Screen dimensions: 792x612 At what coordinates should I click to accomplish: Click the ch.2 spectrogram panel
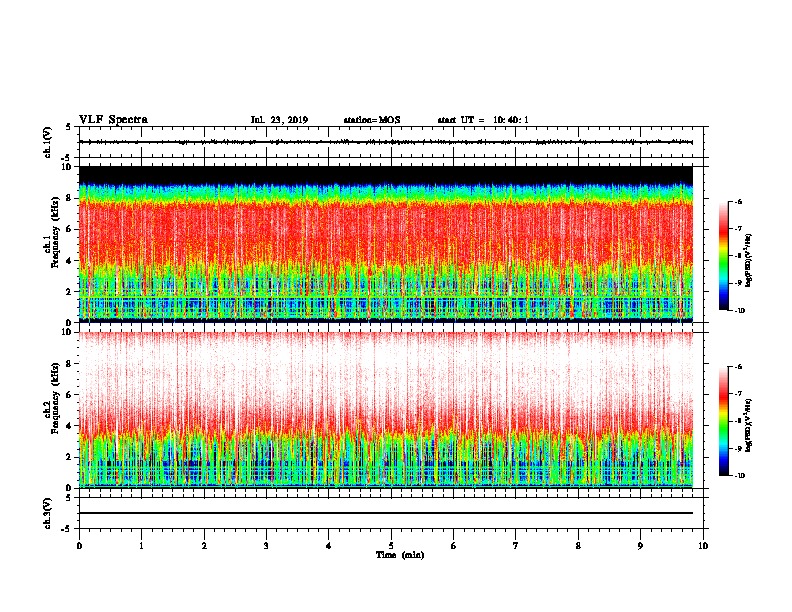coord(386,410)
